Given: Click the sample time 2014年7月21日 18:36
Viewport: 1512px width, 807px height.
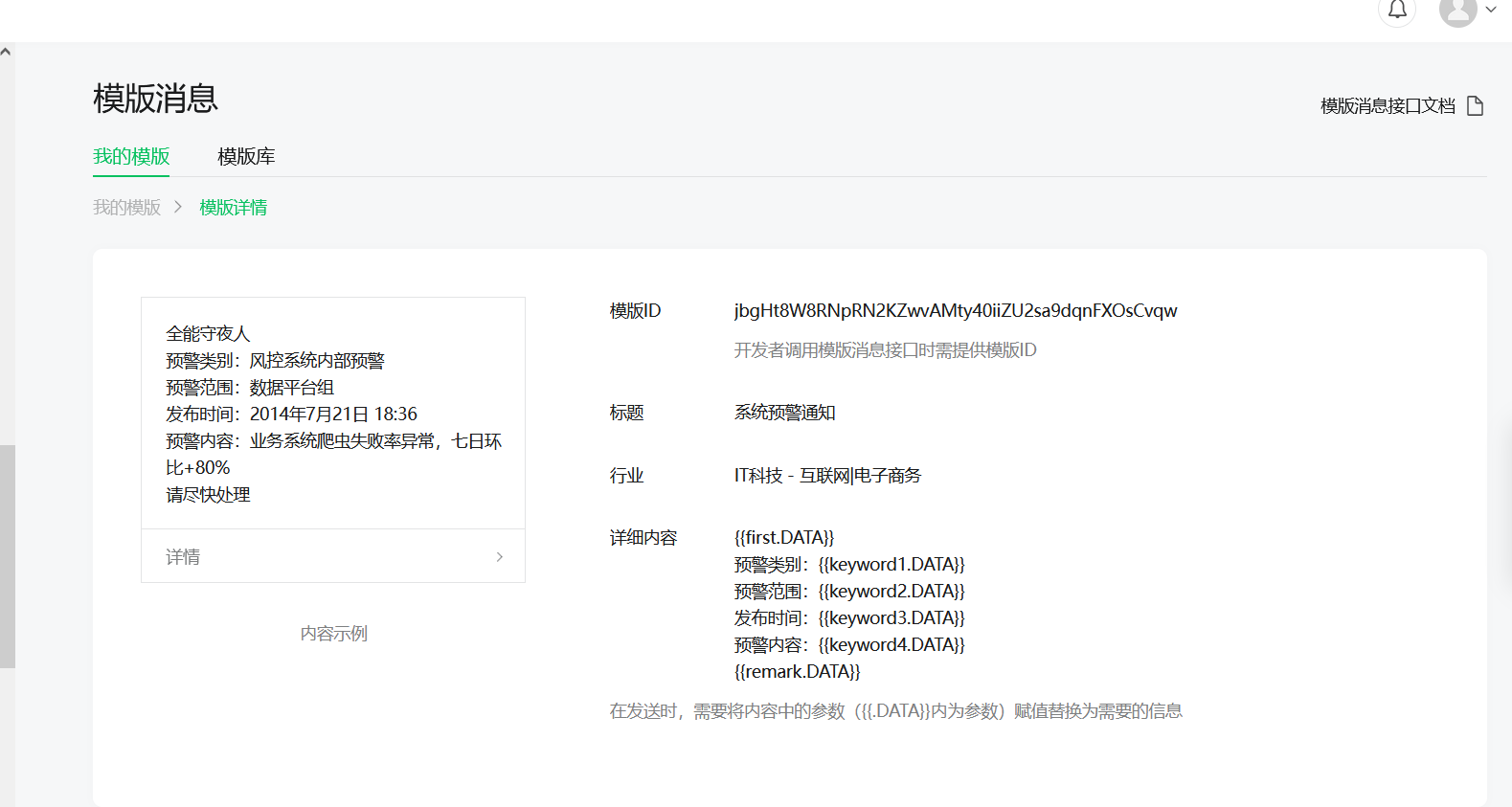Looking at the screenshot, I should point(333,415).
